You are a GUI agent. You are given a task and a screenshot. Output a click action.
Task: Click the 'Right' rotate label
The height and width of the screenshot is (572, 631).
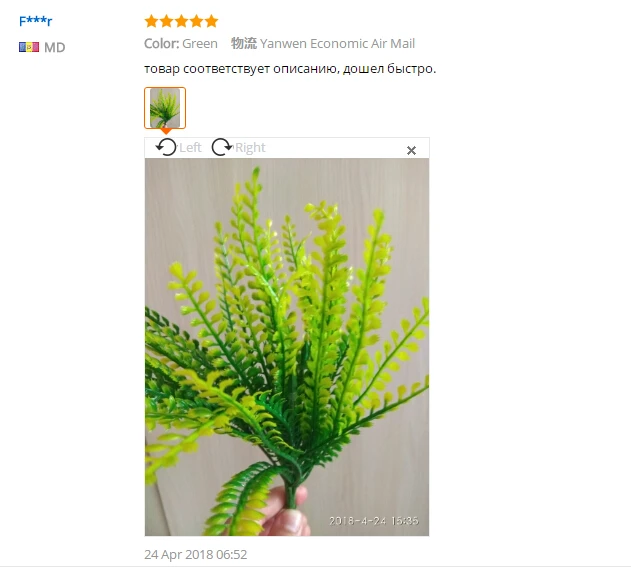(250, 147)
